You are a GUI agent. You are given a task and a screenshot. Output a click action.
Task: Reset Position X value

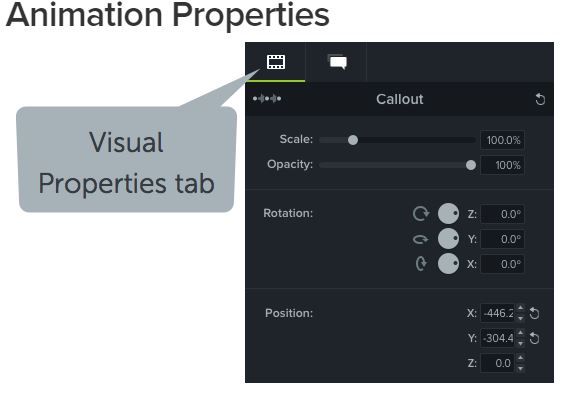tap(535, 313)
